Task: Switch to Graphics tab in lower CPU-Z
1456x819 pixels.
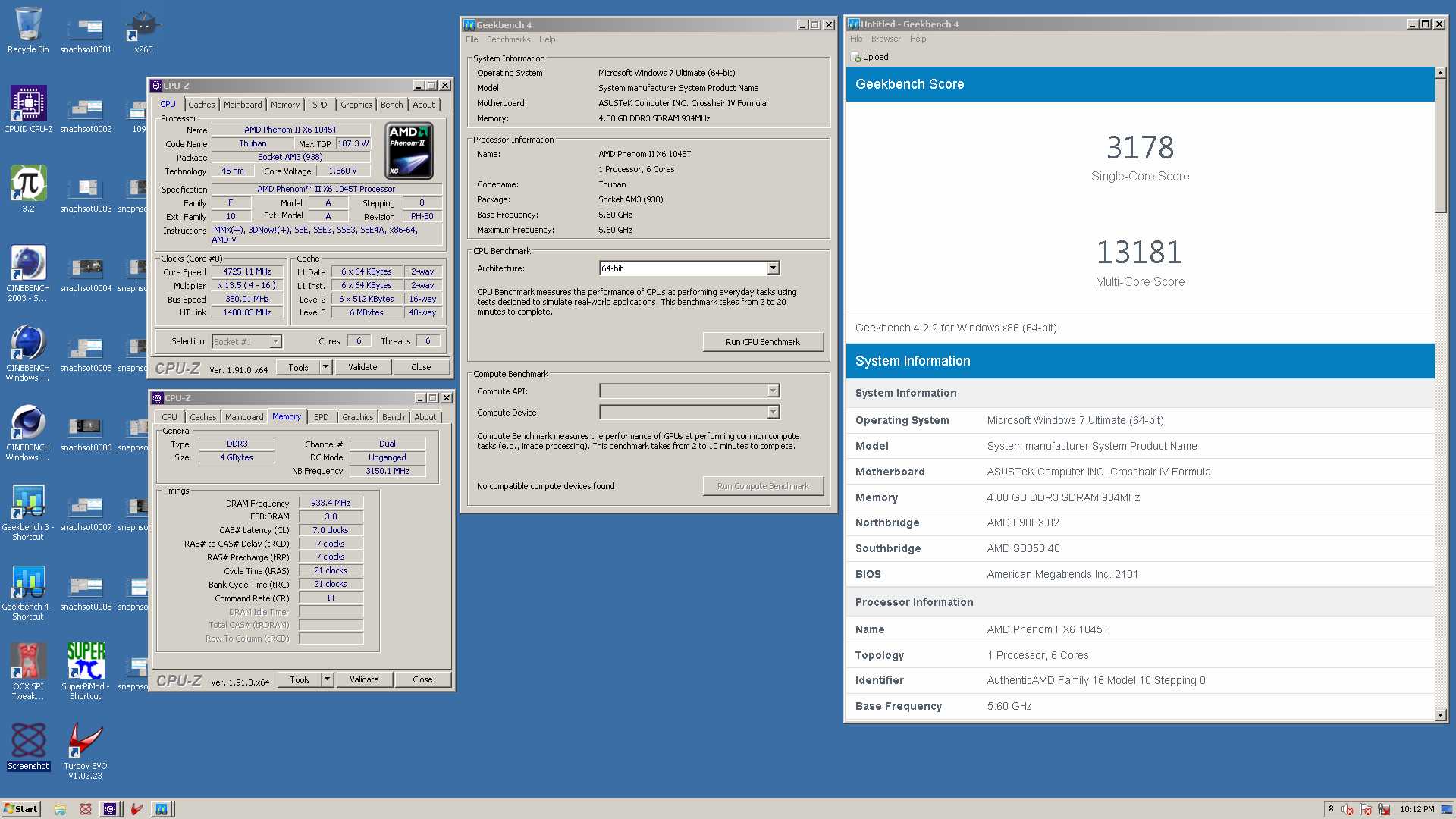Action: pyautogui.click(x=357, y=417)
